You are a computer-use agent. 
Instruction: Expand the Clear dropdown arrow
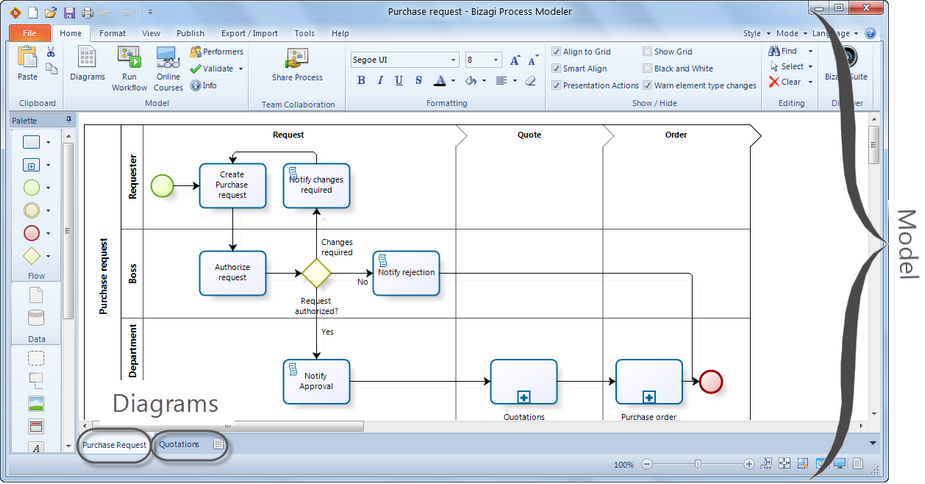811,82
